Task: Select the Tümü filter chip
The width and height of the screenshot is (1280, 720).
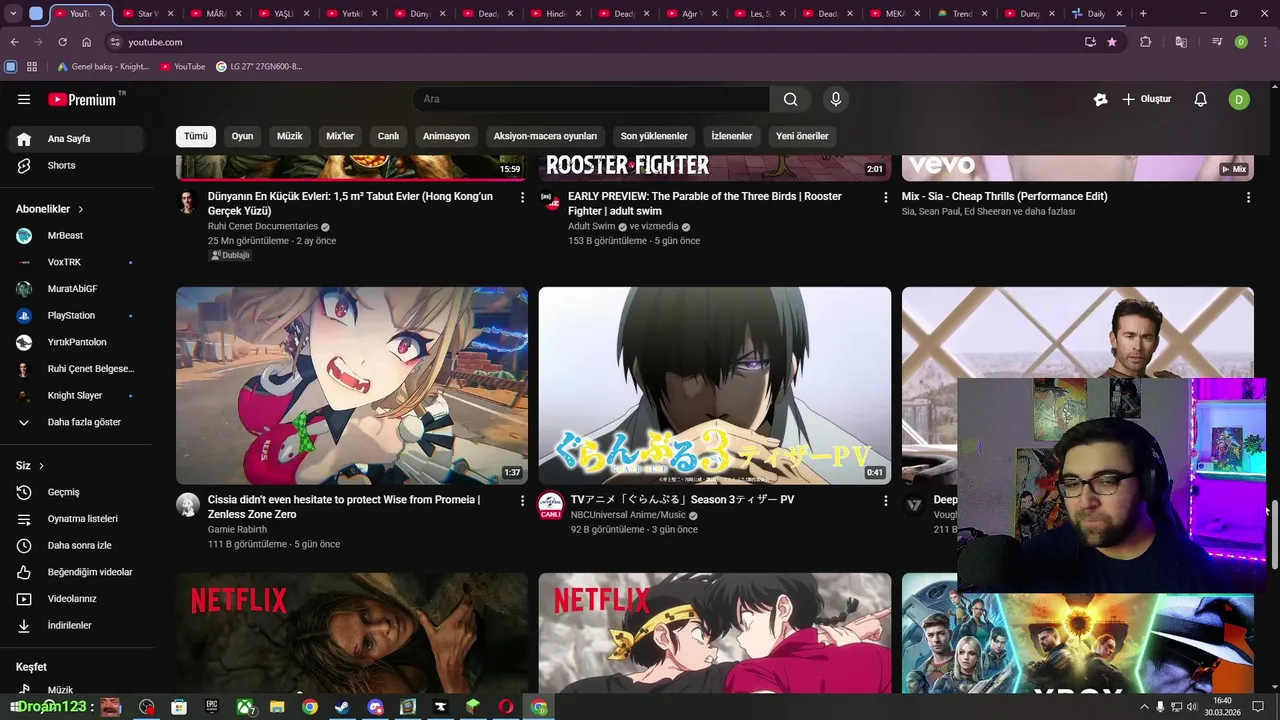Action: [196, 136]
